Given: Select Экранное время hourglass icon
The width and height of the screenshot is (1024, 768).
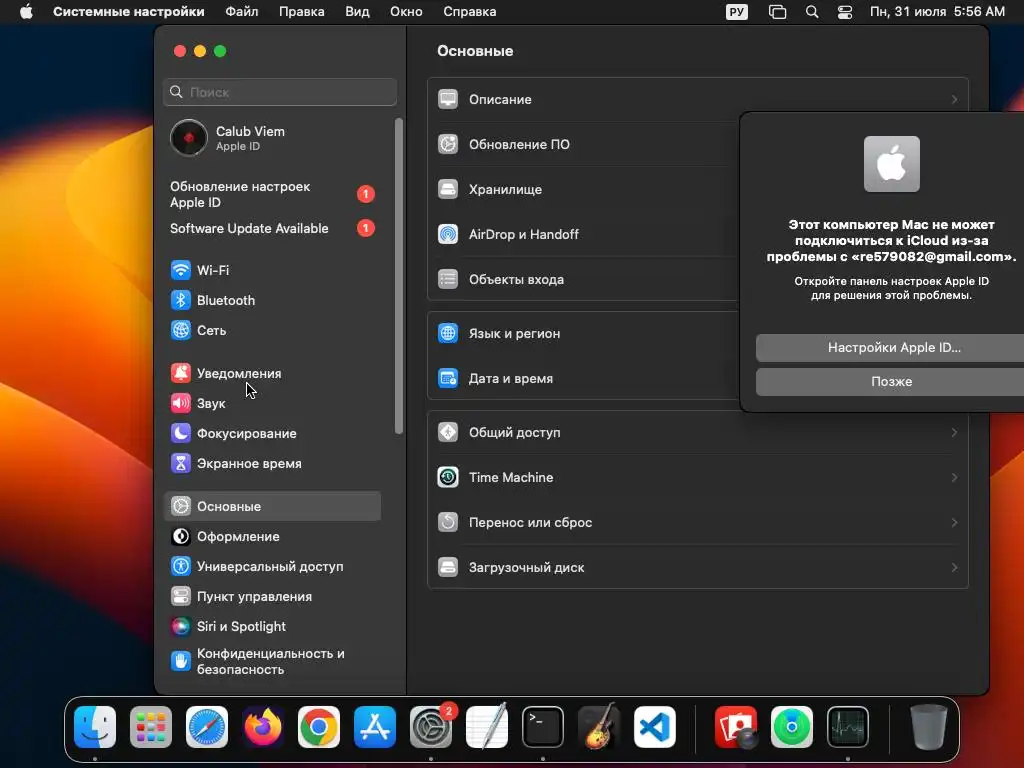Looking at the screenshot, I should pos(181,463).
